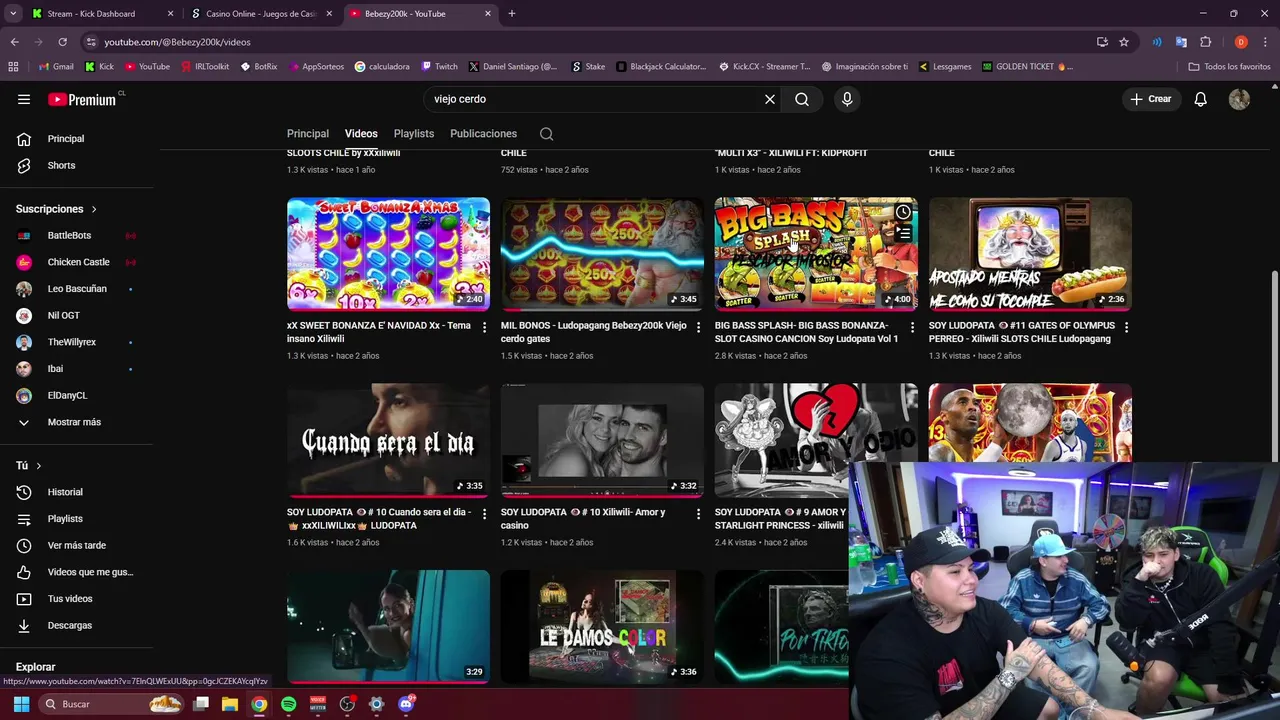Image resolution: width=1280 pixels, height=720 pixels.
Task: Open options for Cuando sera el dia video
Action: coord(484,513)
